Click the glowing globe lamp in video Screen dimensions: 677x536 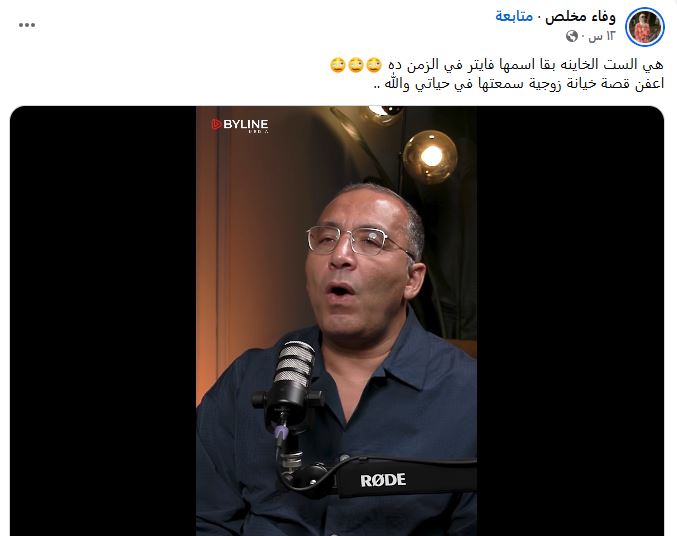[x=430, y=155]
